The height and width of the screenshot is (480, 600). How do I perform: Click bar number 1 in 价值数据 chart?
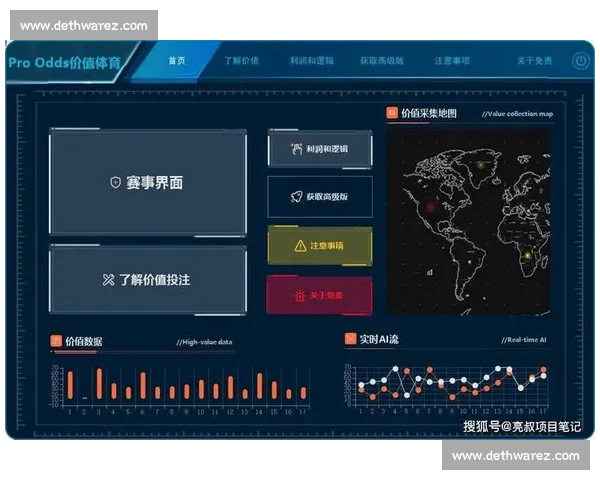click(x=70, y=385)
